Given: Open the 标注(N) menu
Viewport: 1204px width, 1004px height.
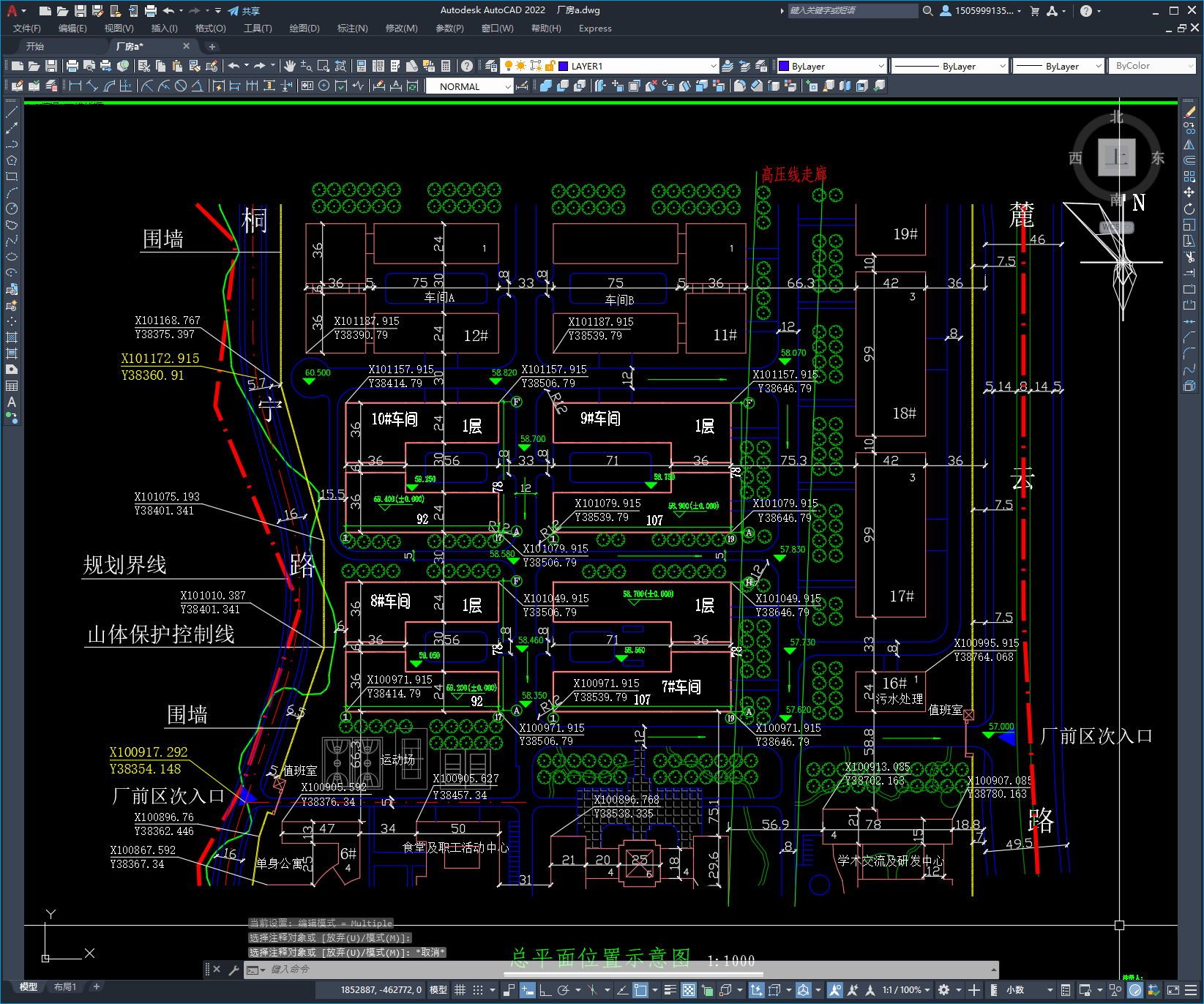Looking at the screenshot, I should click(352, 29).
